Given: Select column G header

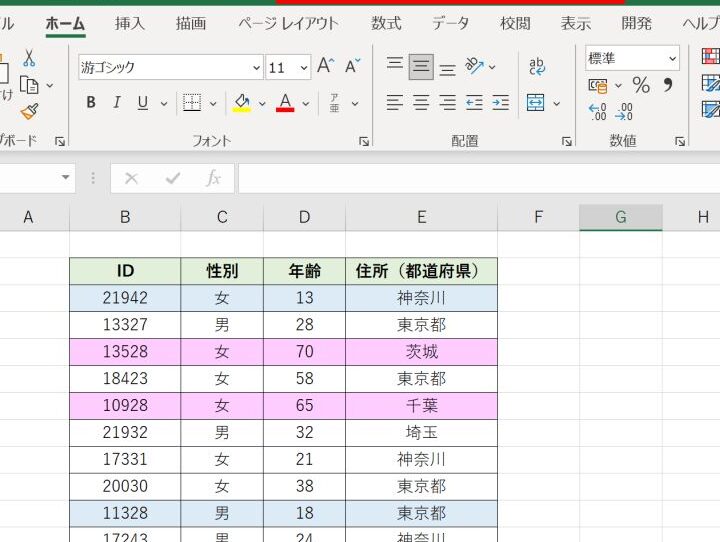Looking at the screenshot, I should click(620, 217).
